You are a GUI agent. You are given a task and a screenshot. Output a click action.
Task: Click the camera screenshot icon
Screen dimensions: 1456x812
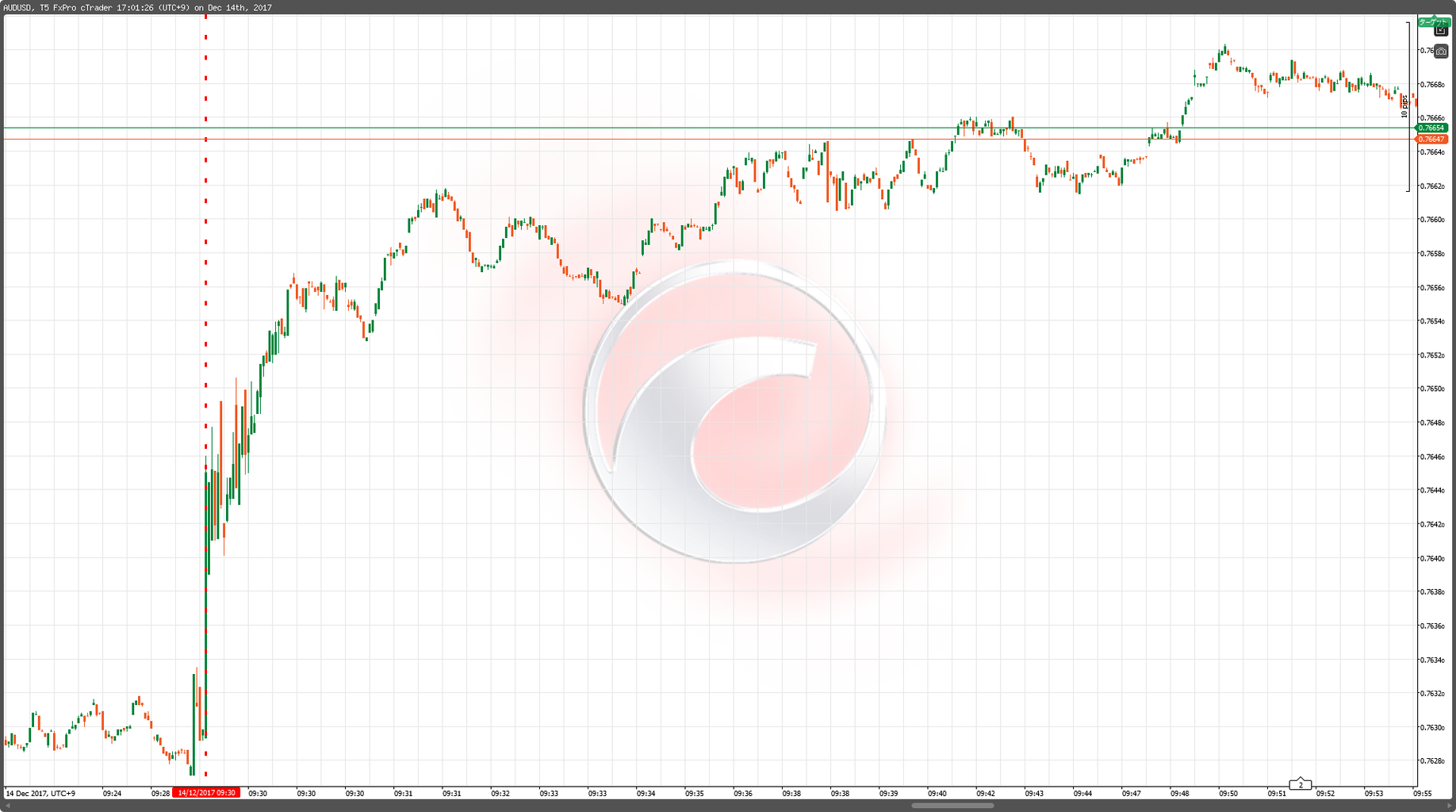click(1441, 51)
